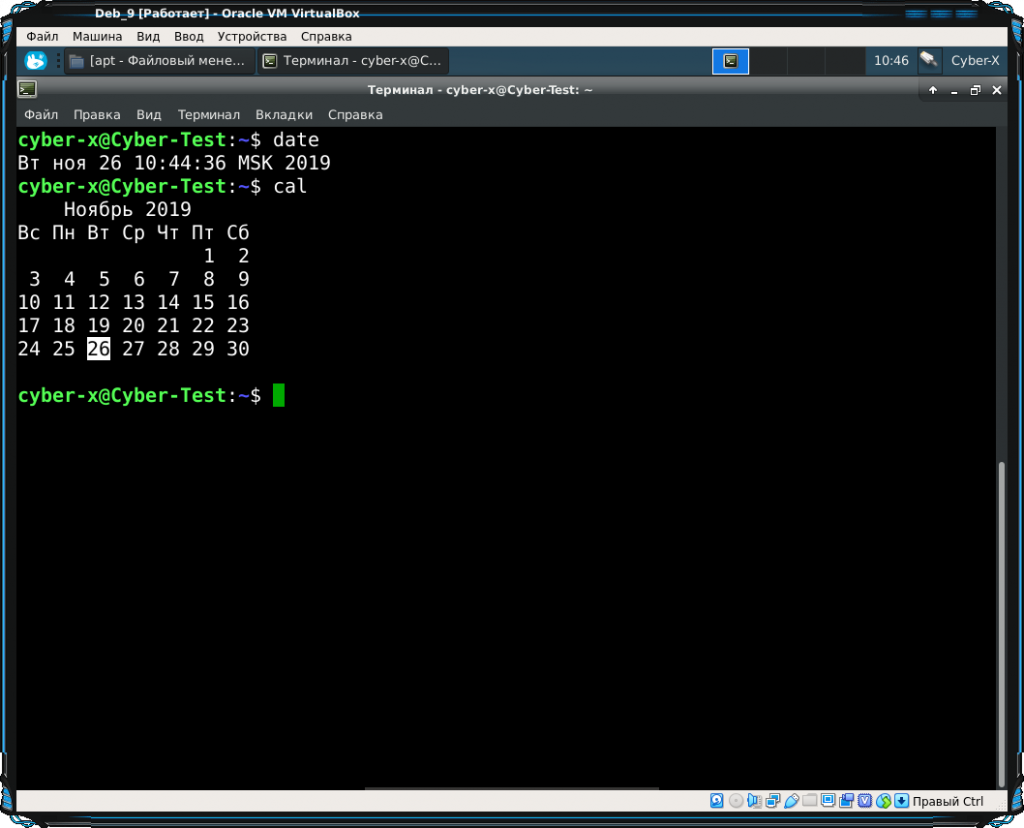Open terminal Вид menu

(148, 115)
